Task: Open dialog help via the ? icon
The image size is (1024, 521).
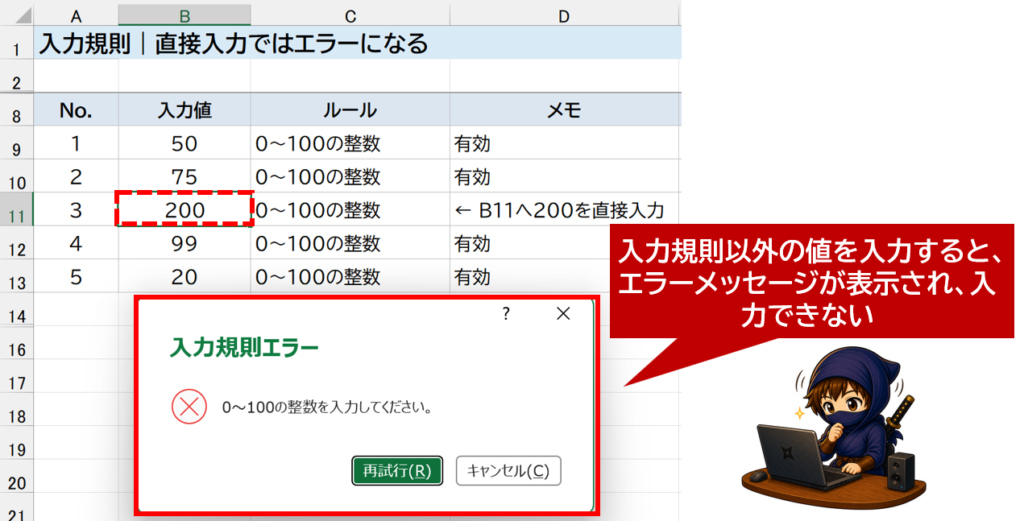Action: point(505,314)
